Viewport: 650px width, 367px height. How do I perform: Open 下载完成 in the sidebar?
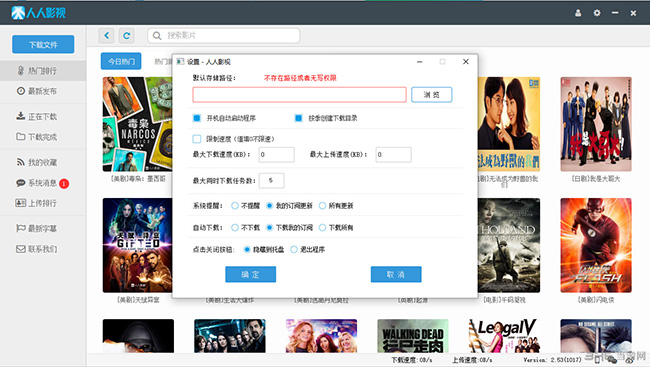pyautogui.click(x=43, y=137)
